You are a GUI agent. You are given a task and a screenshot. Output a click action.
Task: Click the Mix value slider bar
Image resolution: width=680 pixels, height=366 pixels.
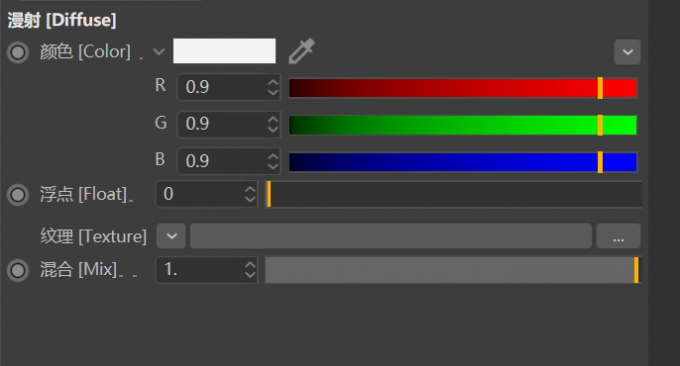pyautogui.click(x=454, y=270)
